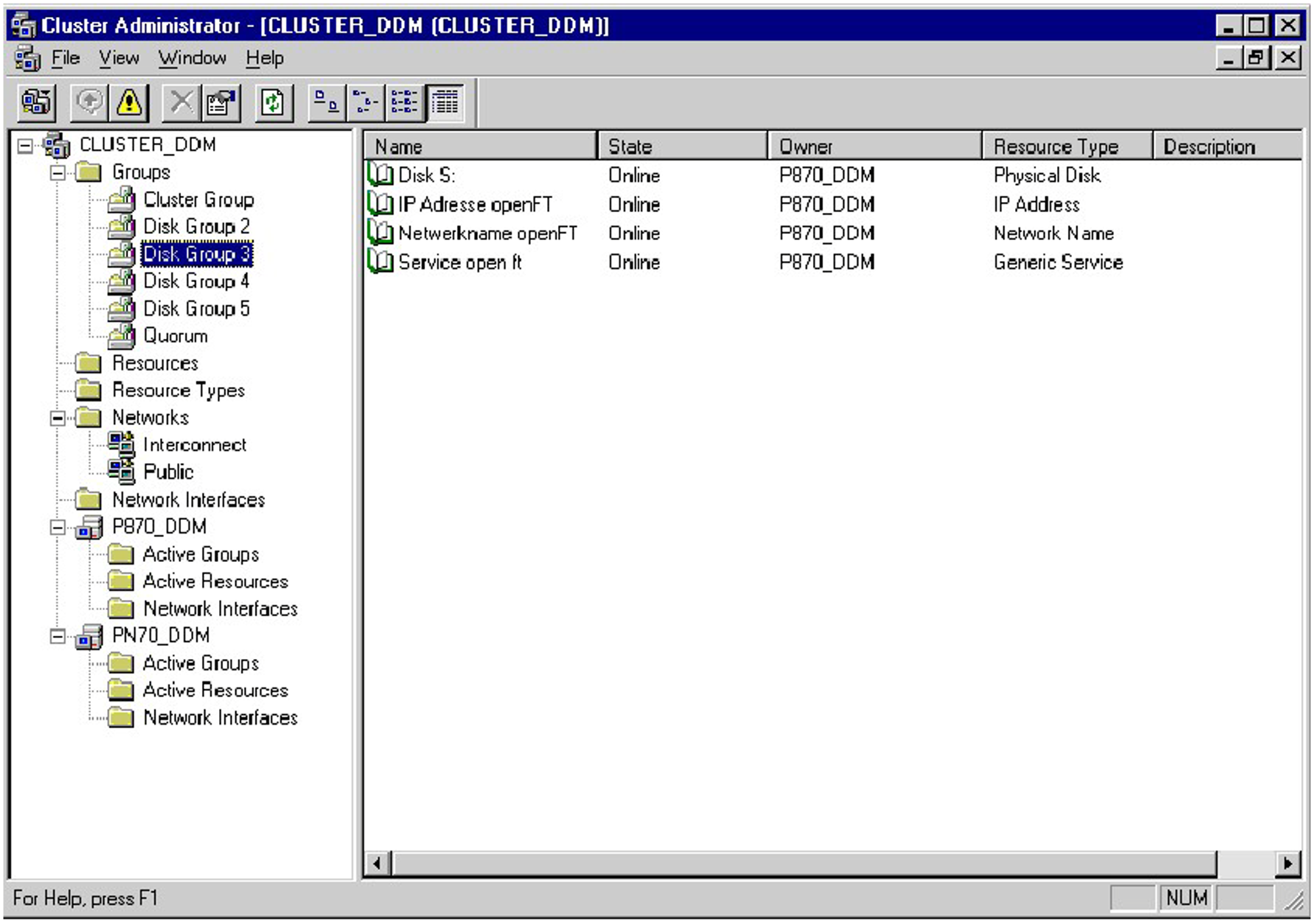Open the Properties toolbar icon

[x=221, y=103]
